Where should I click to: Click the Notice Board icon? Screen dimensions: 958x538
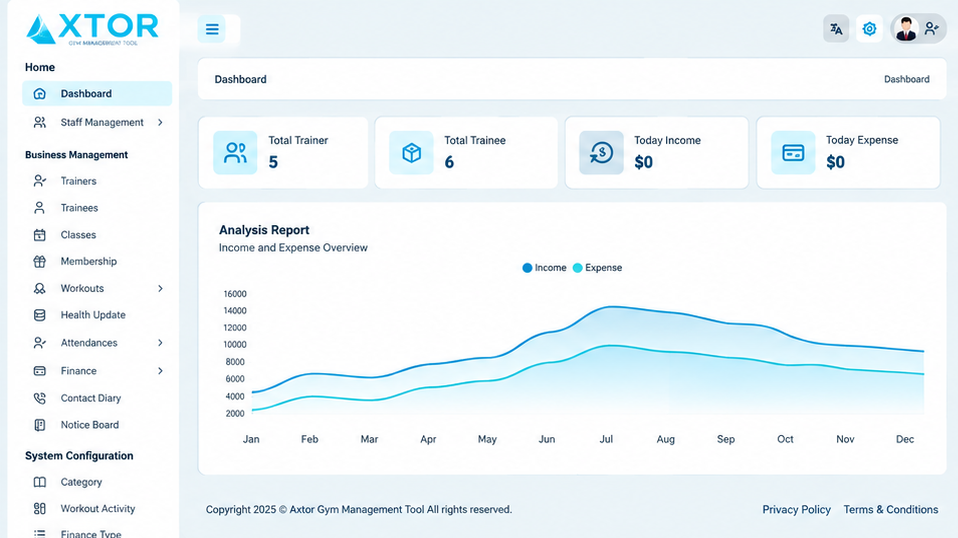40,425
